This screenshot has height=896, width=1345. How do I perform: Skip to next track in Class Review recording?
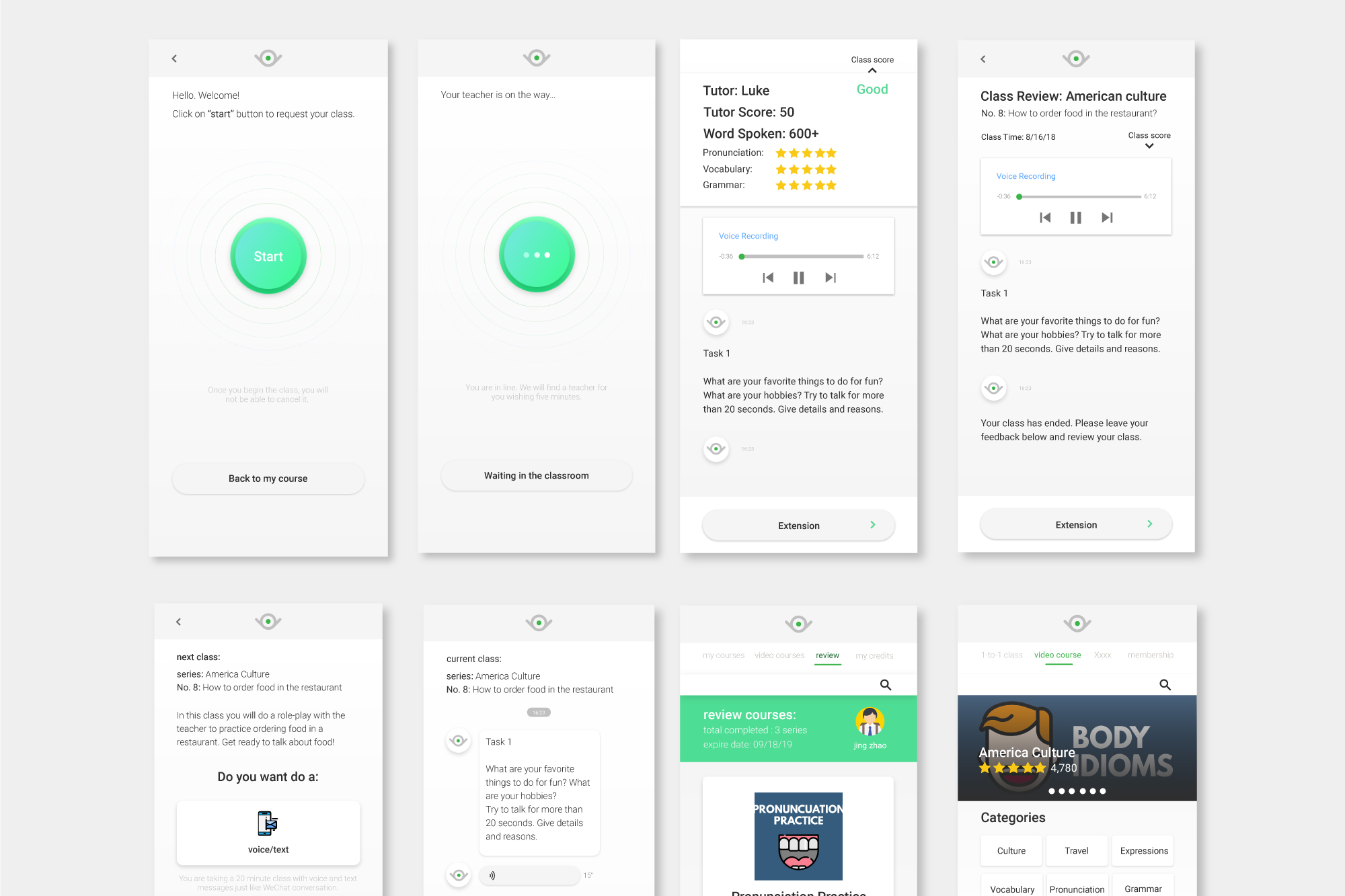click(1107, 218)
